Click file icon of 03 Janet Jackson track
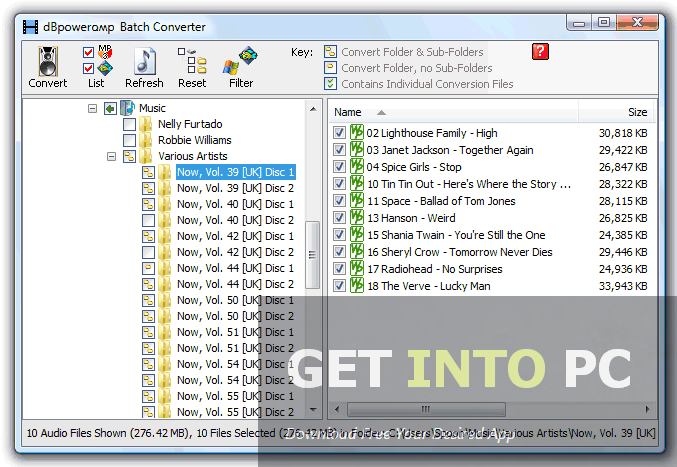The image size is (677, 467). click(357, 150)
